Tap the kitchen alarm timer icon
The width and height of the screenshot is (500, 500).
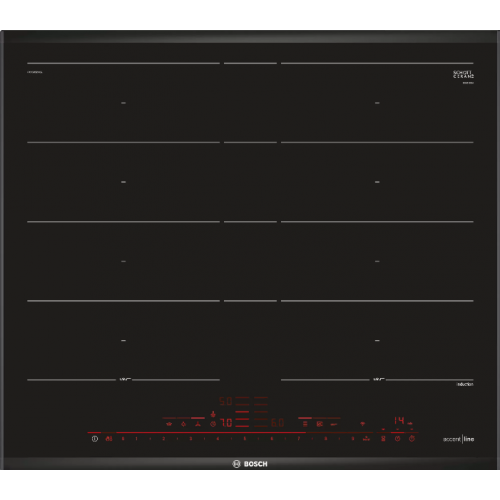[412, 439]
